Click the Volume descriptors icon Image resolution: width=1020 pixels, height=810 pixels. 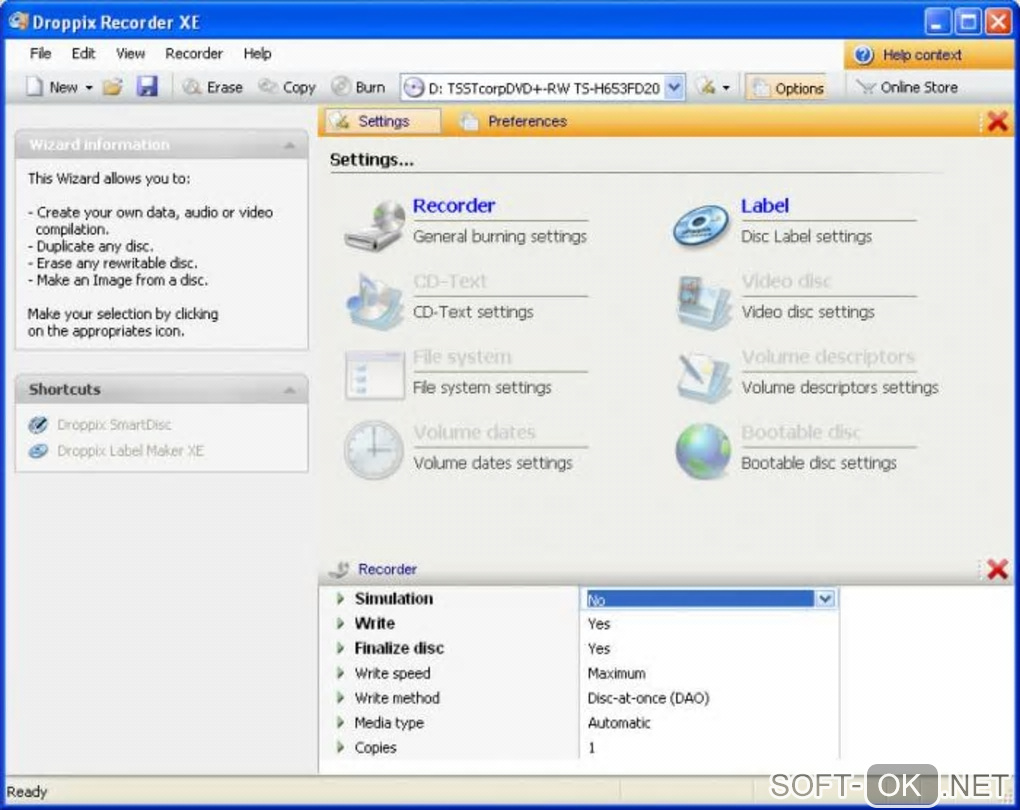pyautogui.click(x=703, y=377)
